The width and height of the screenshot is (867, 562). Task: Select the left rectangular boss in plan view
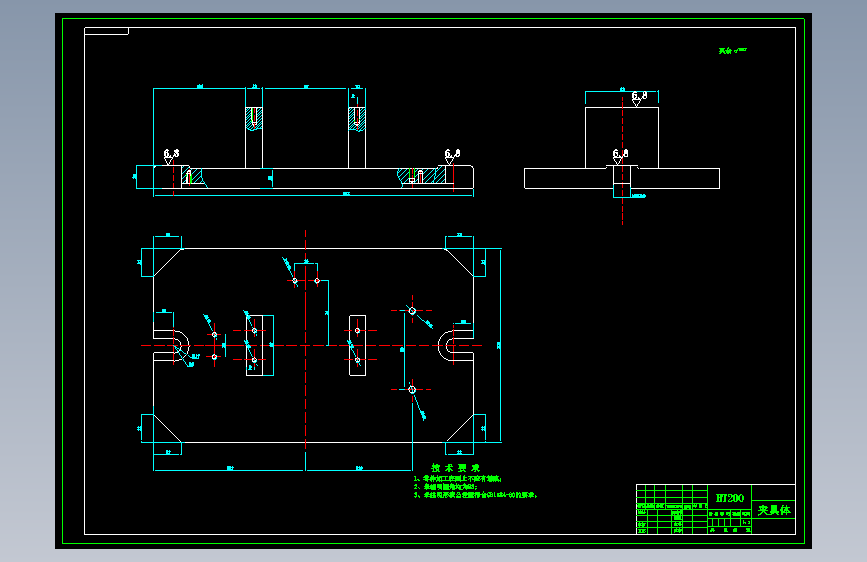(x=254, y=346)
